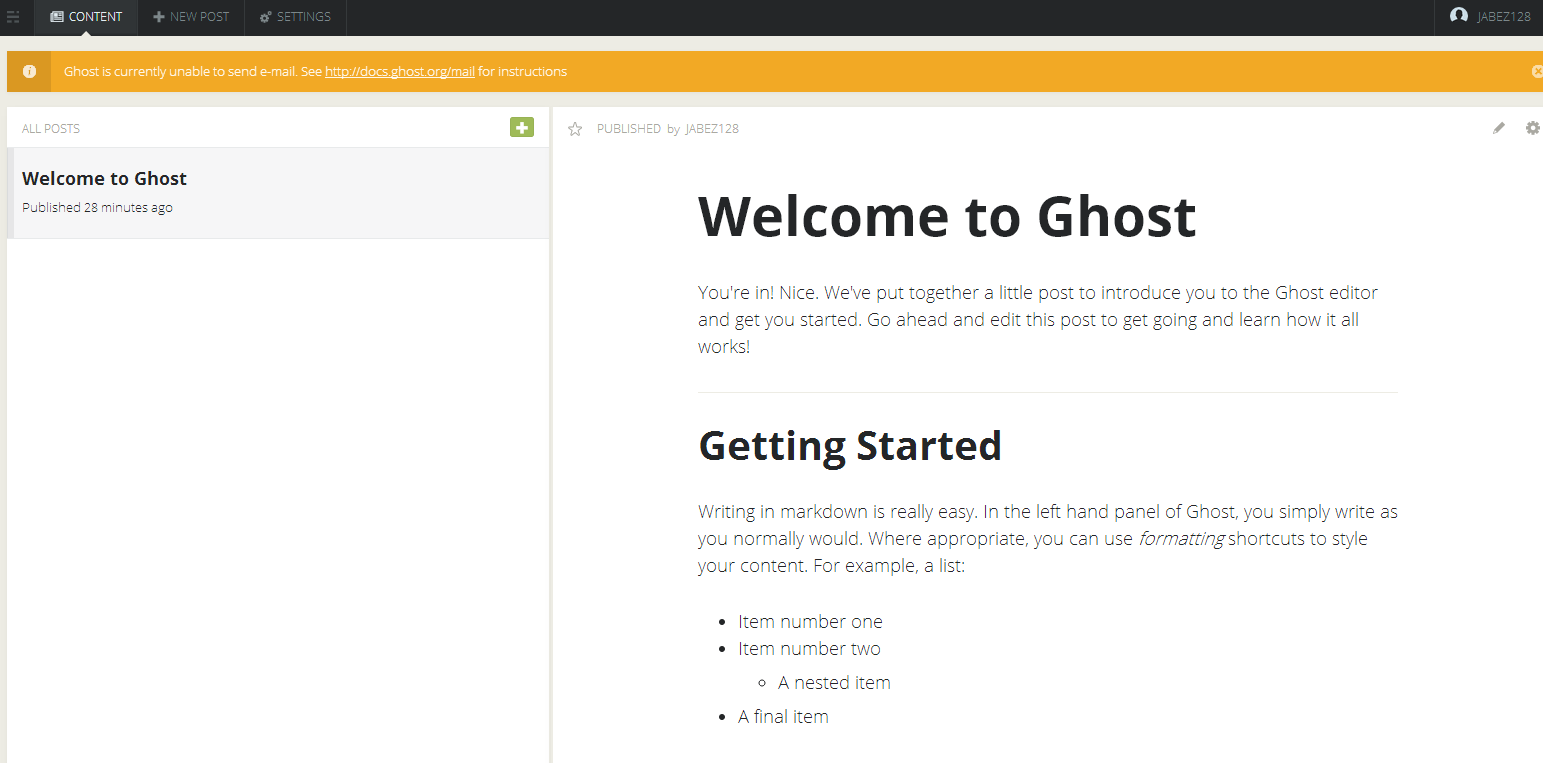Click the Getting Started heading
1543x763 pixels.
click(x=850, y=446)
